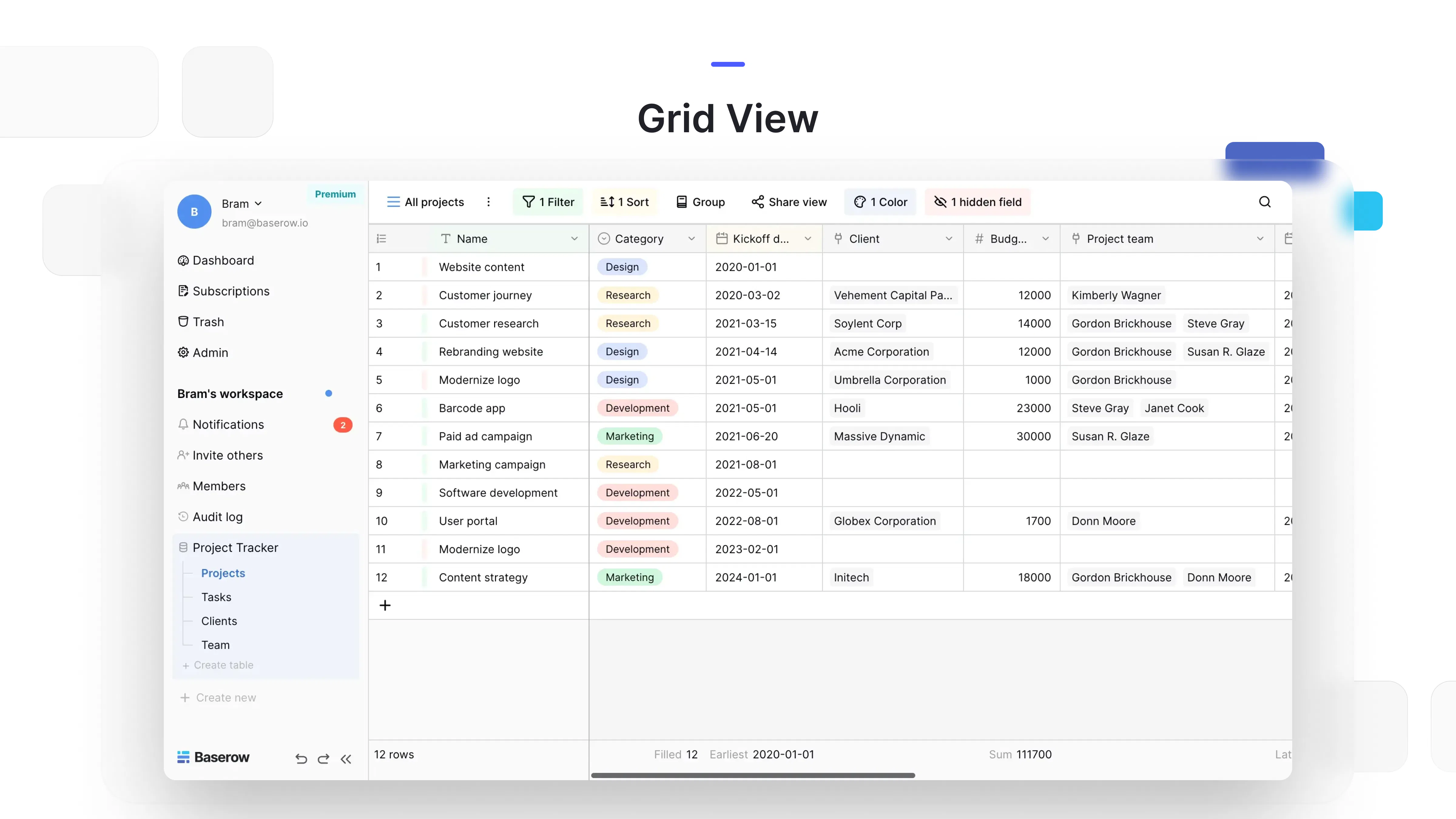
Task: Expand Bram account dropdown
Action: point(242,204)
